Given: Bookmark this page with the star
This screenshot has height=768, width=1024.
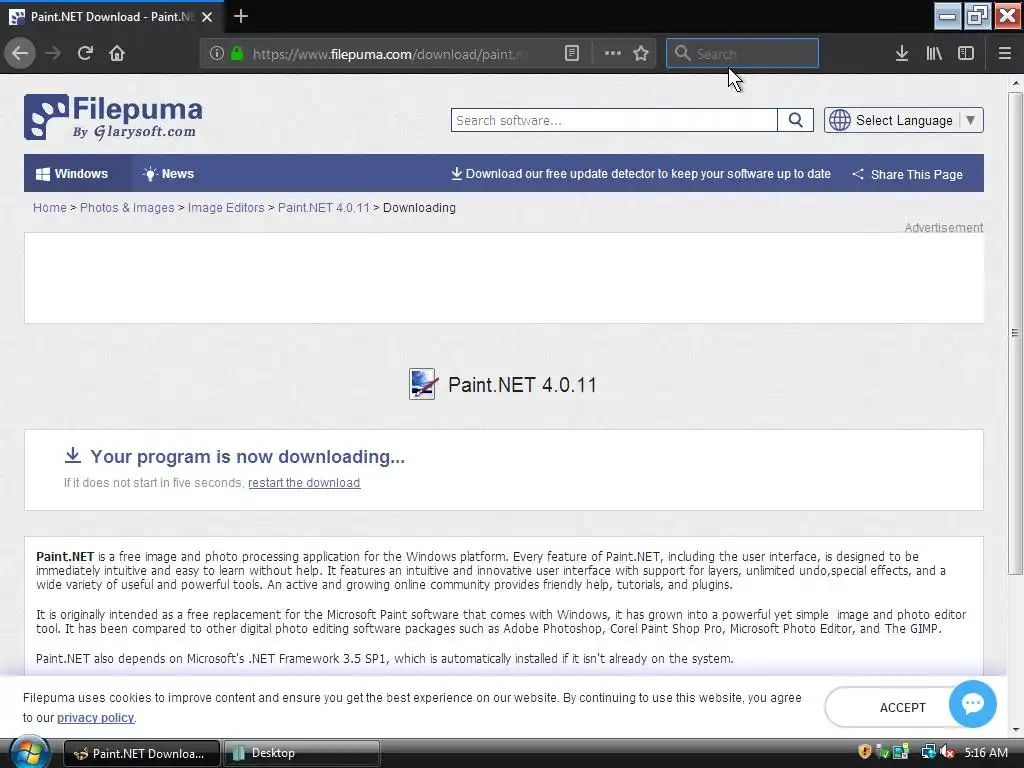Looking at the screenshot, I should click(641, 54).
